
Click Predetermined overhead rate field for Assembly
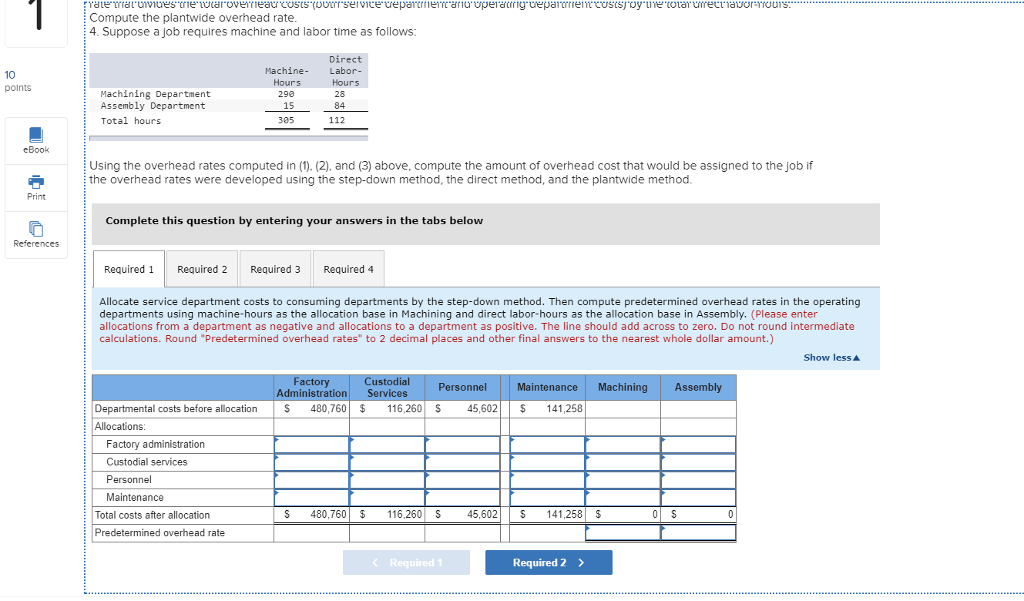697,532
